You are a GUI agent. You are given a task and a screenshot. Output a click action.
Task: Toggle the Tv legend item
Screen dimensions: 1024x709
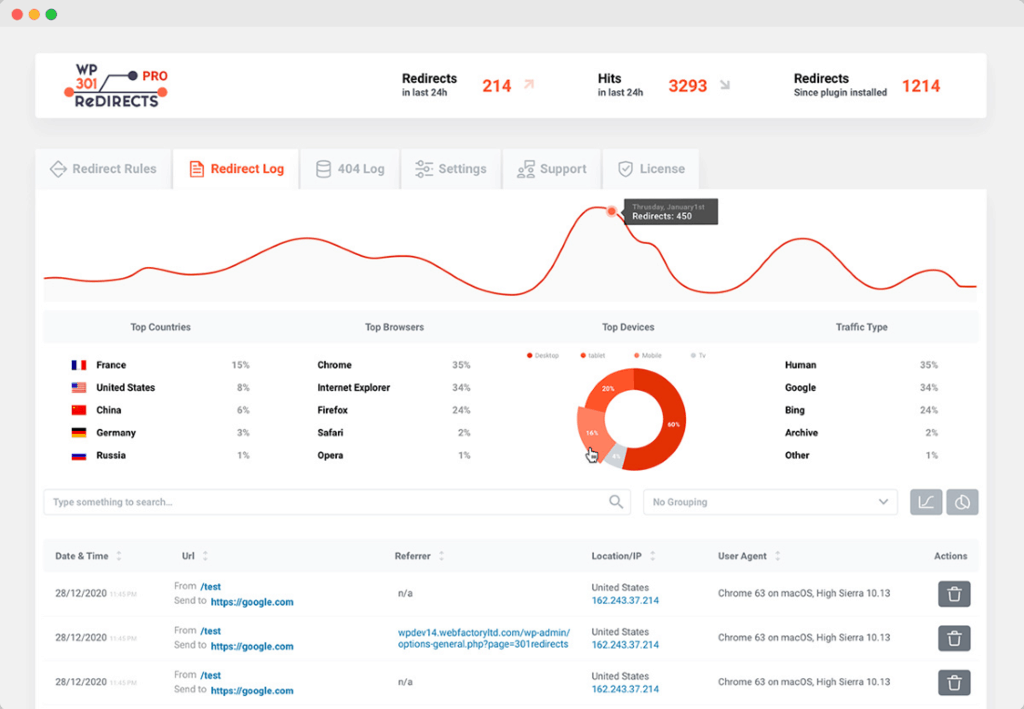pyautogui.click(x=701, y=354)
